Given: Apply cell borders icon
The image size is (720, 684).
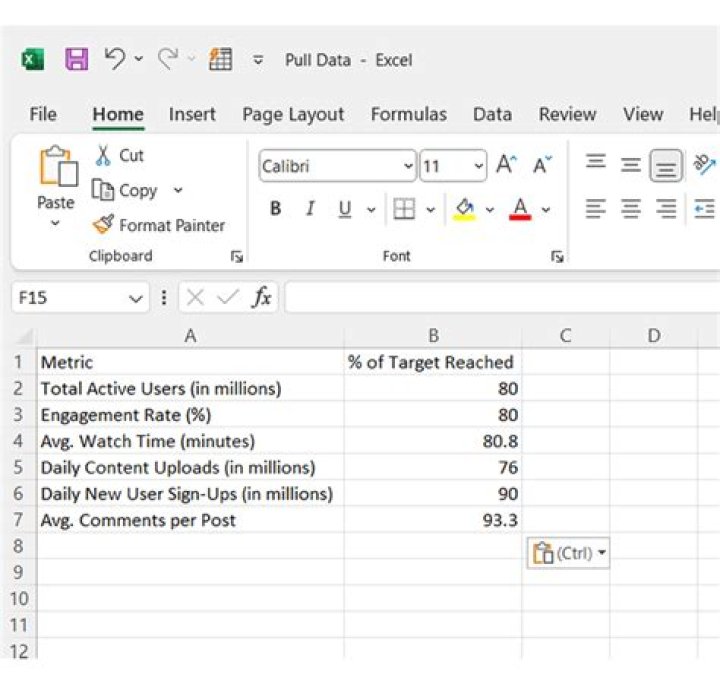Looking at the screenshot, I should (405, 209).
